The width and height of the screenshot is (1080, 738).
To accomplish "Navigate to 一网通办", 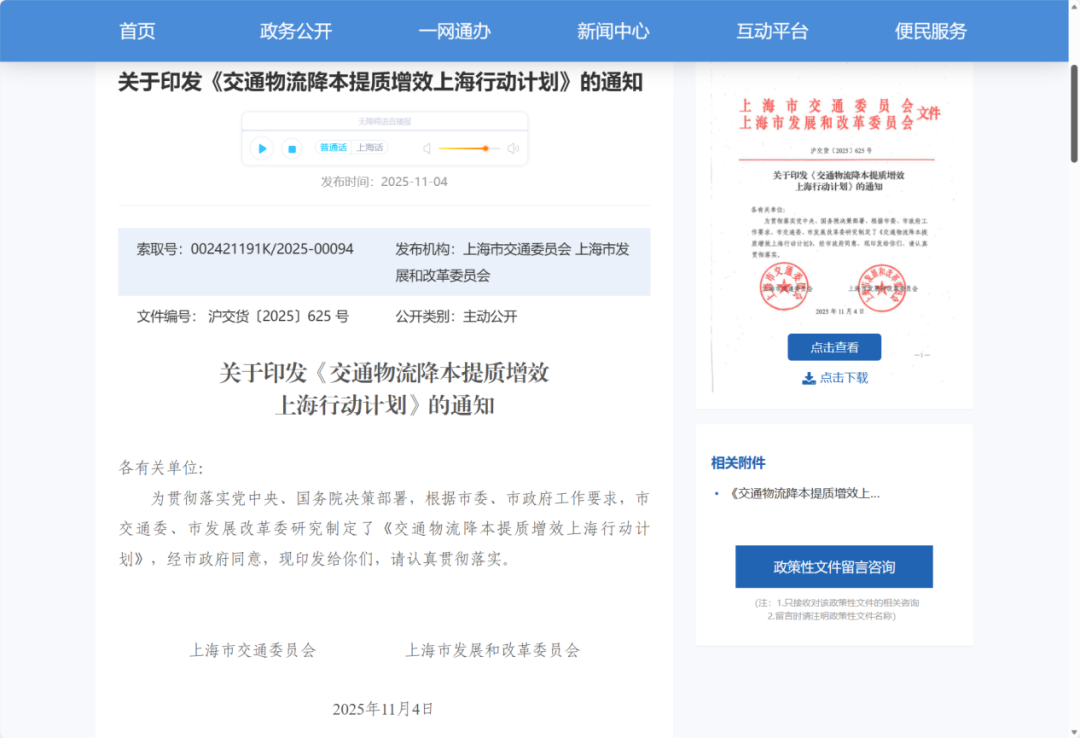I will 454,31.
